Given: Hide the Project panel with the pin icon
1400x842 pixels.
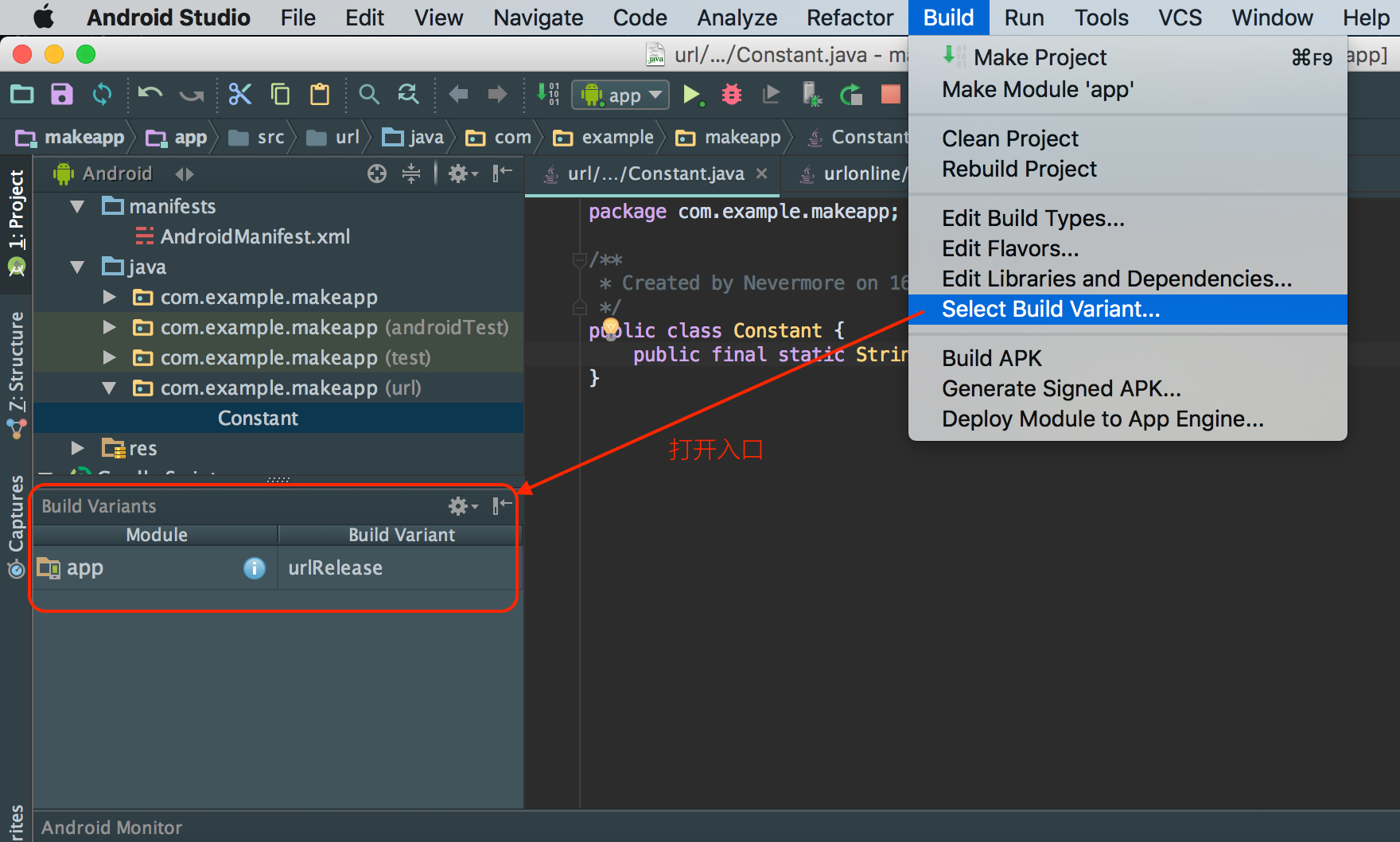Looking at the screenshot, I should pyautogui.click(x=502, y=173).
